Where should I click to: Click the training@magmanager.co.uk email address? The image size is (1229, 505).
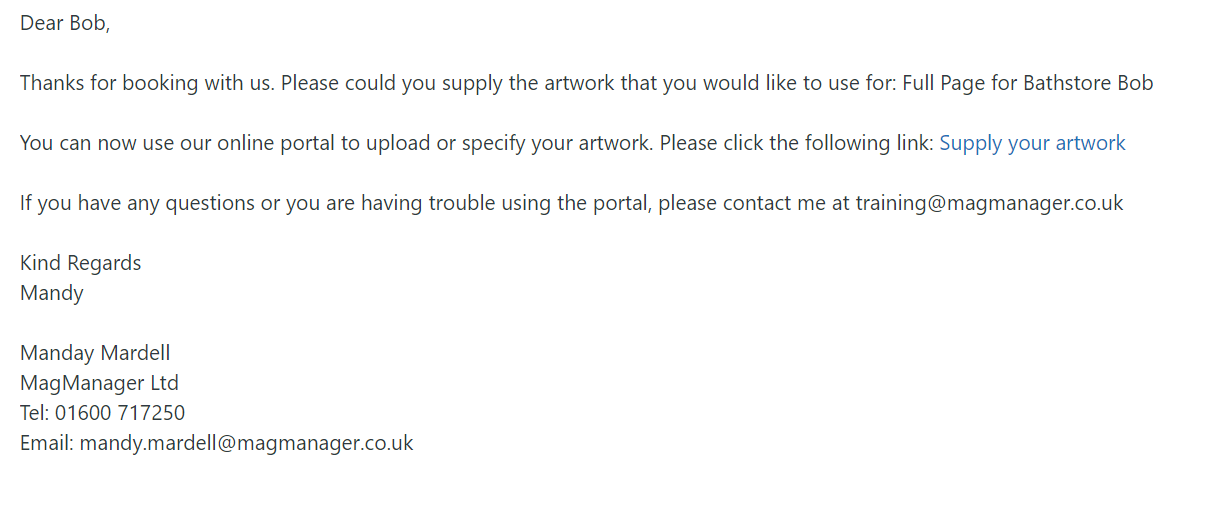989,203
